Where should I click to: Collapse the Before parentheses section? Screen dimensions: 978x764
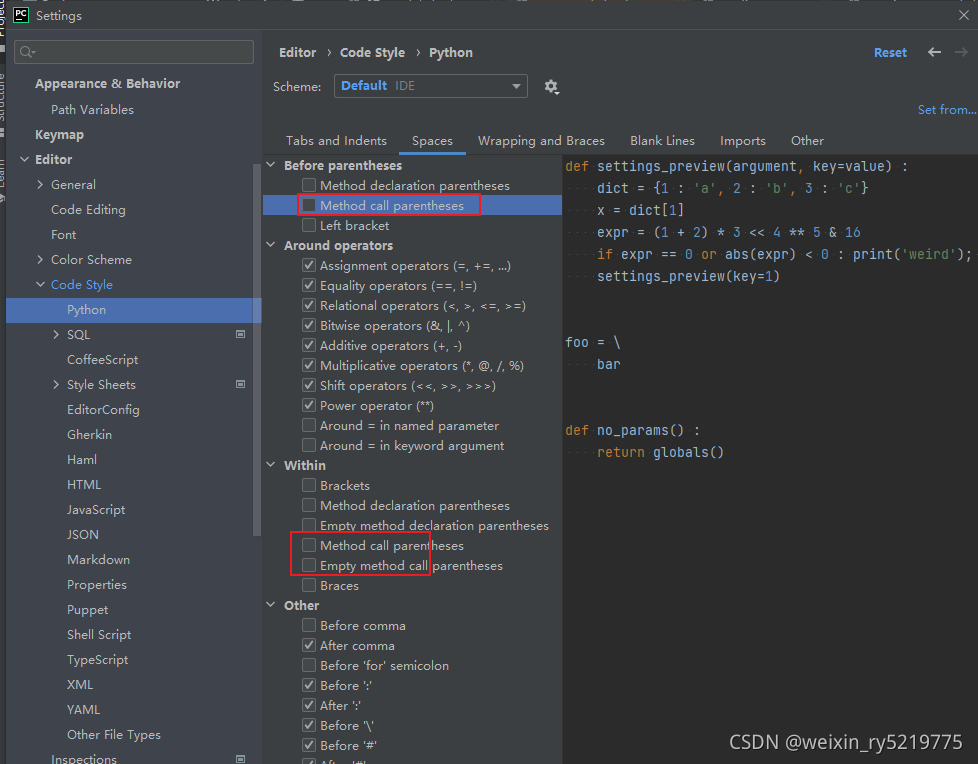point(271,165)
